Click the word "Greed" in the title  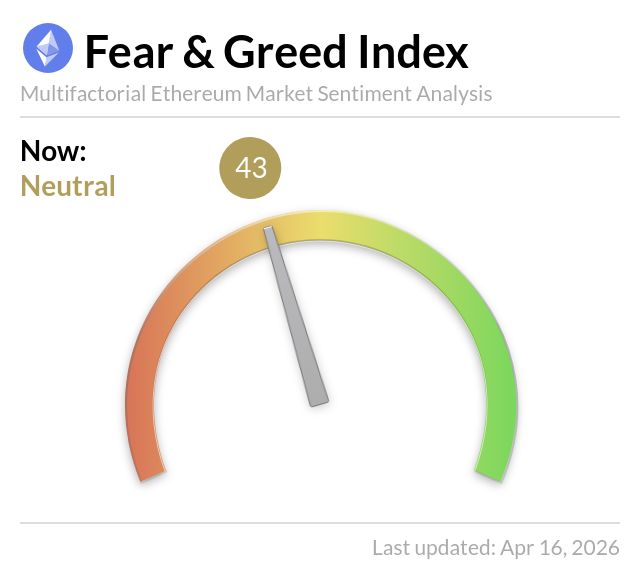click(282, 50)
